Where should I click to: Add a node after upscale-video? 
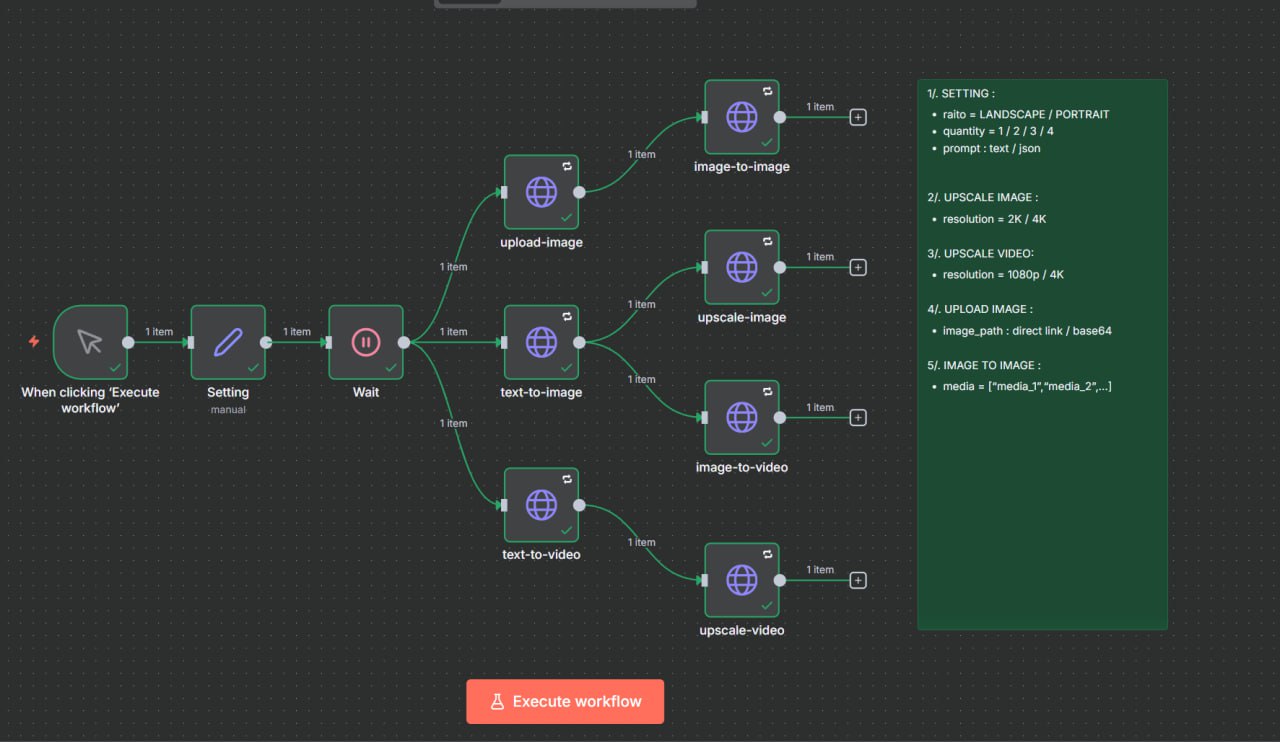[858, 580]
